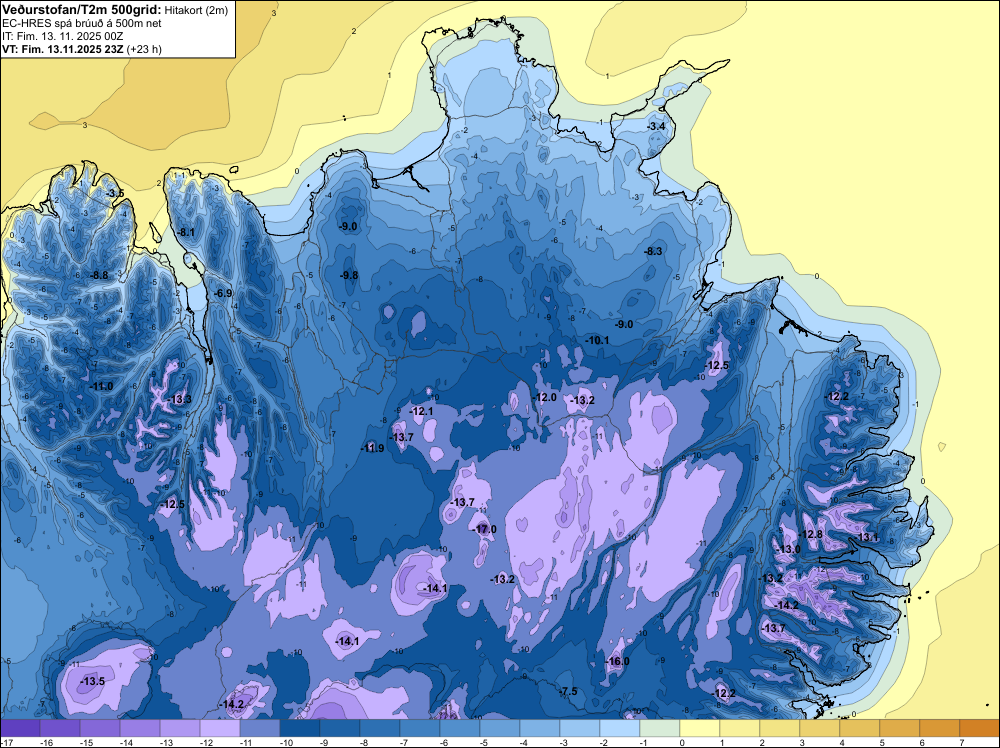This screenshot has height=748, width=1000.
Task: Select the -8.8 temperature reading
Action: pyautogui.click(x=99, y=275)
